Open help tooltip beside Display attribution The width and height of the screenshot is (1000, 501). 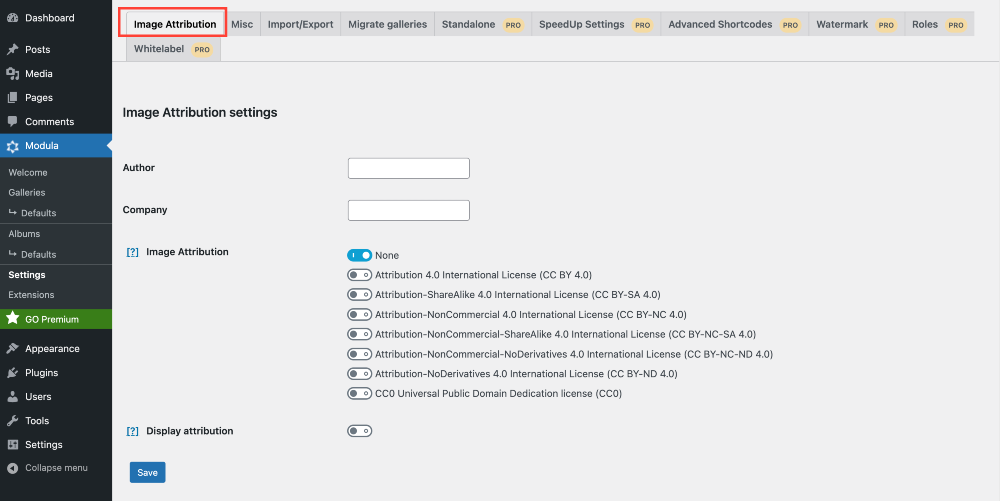click(132, 431)
